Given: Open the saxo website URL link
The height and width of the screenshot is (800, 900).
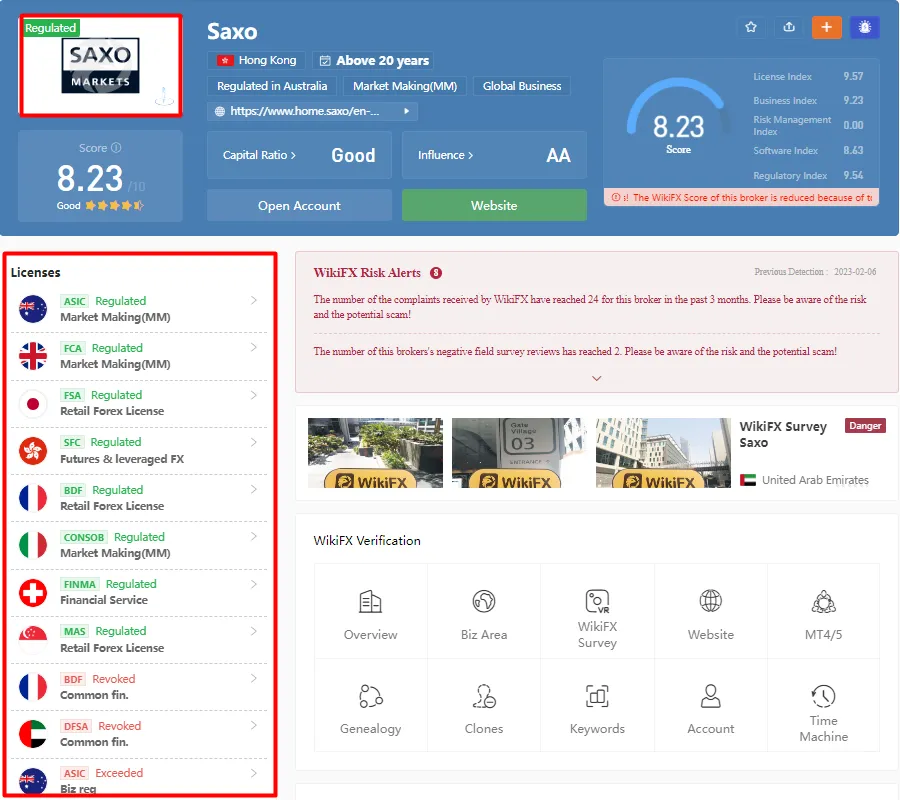Looking at the screenshot, I should tap(304, 111).
